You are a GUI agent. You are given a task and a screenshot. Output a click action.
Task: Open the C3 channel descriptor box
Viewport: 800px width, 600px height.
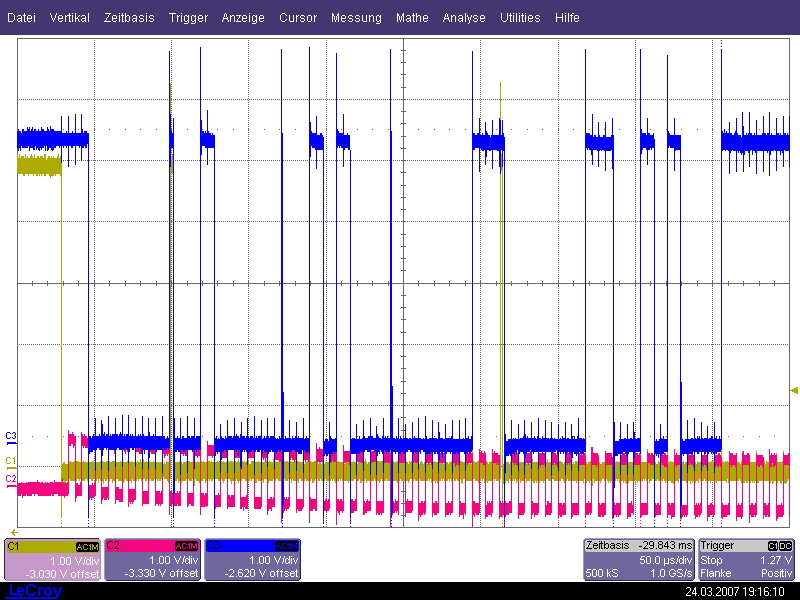(x=253, y=560)
